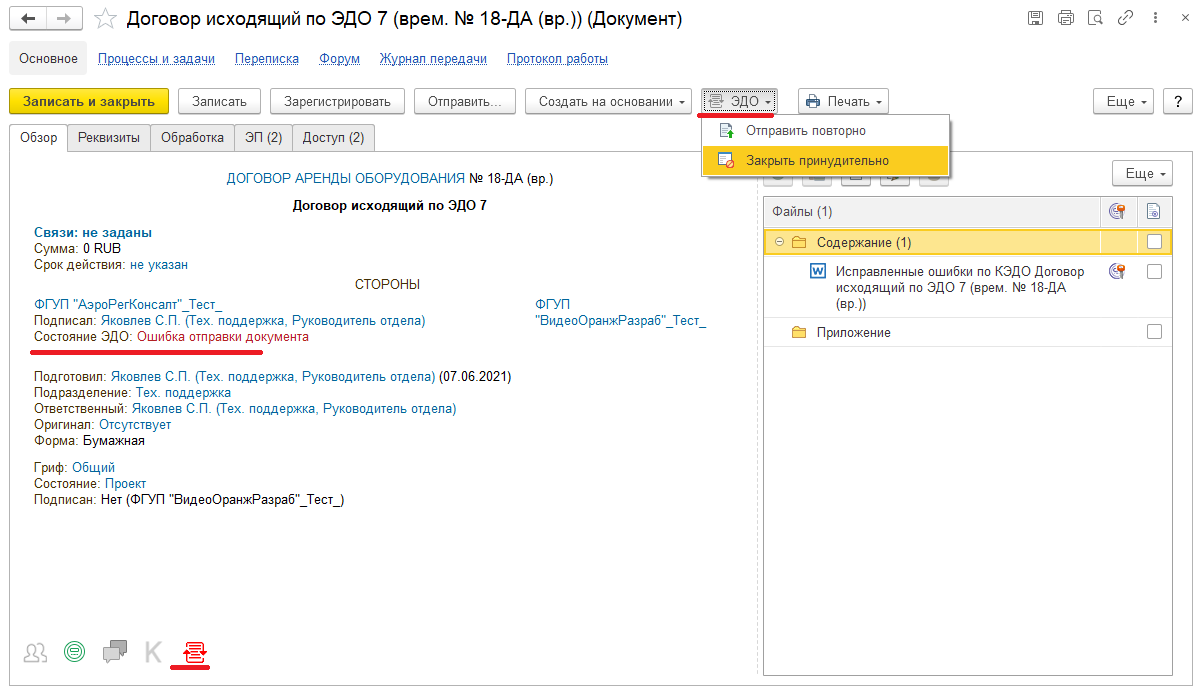The width and height of the screenshot is (1198, 692).
Task: Click the green approval status circle icon
Action: click(74, 653)
